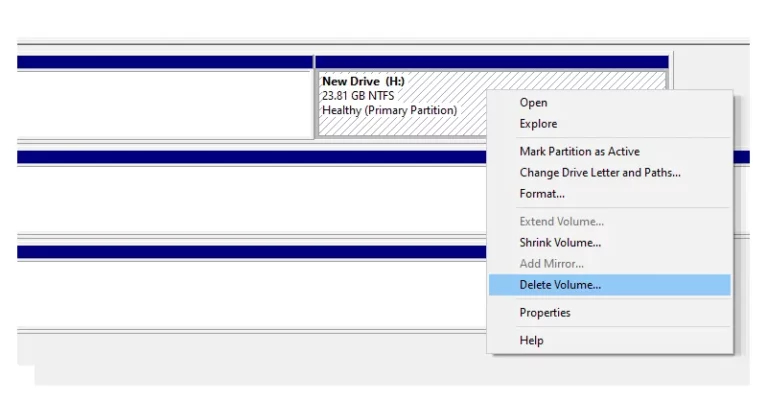This screenshot has width=768, height=400.
Task: Select Delete Volume in the menu
Action: click(609, 285)
